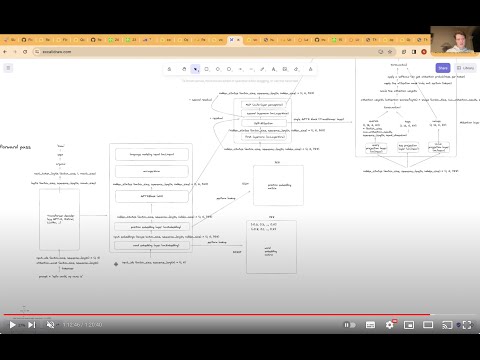The height and width of the screenshot is (360, 480).
Task: Switch to the first browser tab
Action: [10, 40]
